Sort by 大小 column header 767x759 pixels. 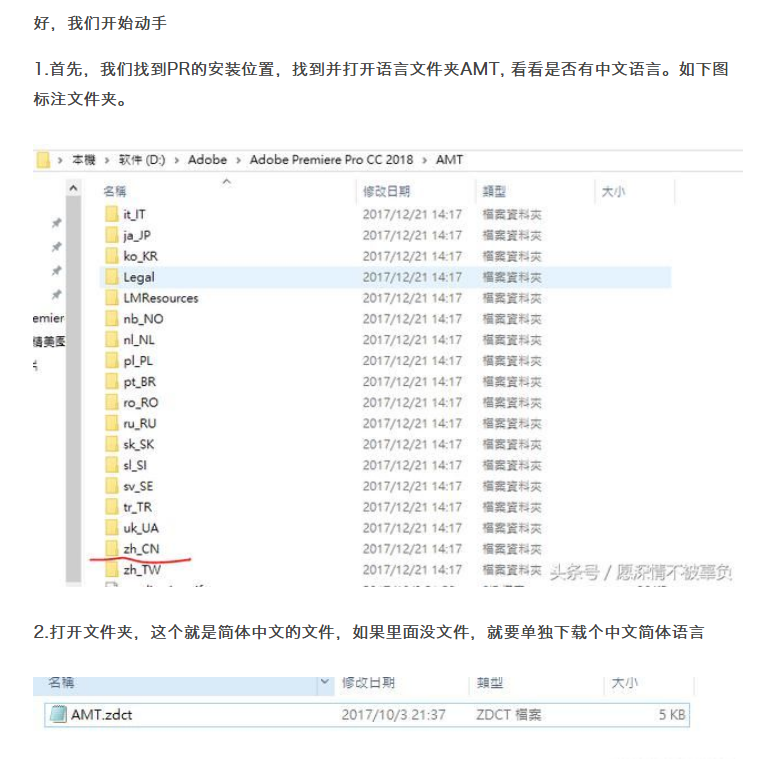coord(612,191)
